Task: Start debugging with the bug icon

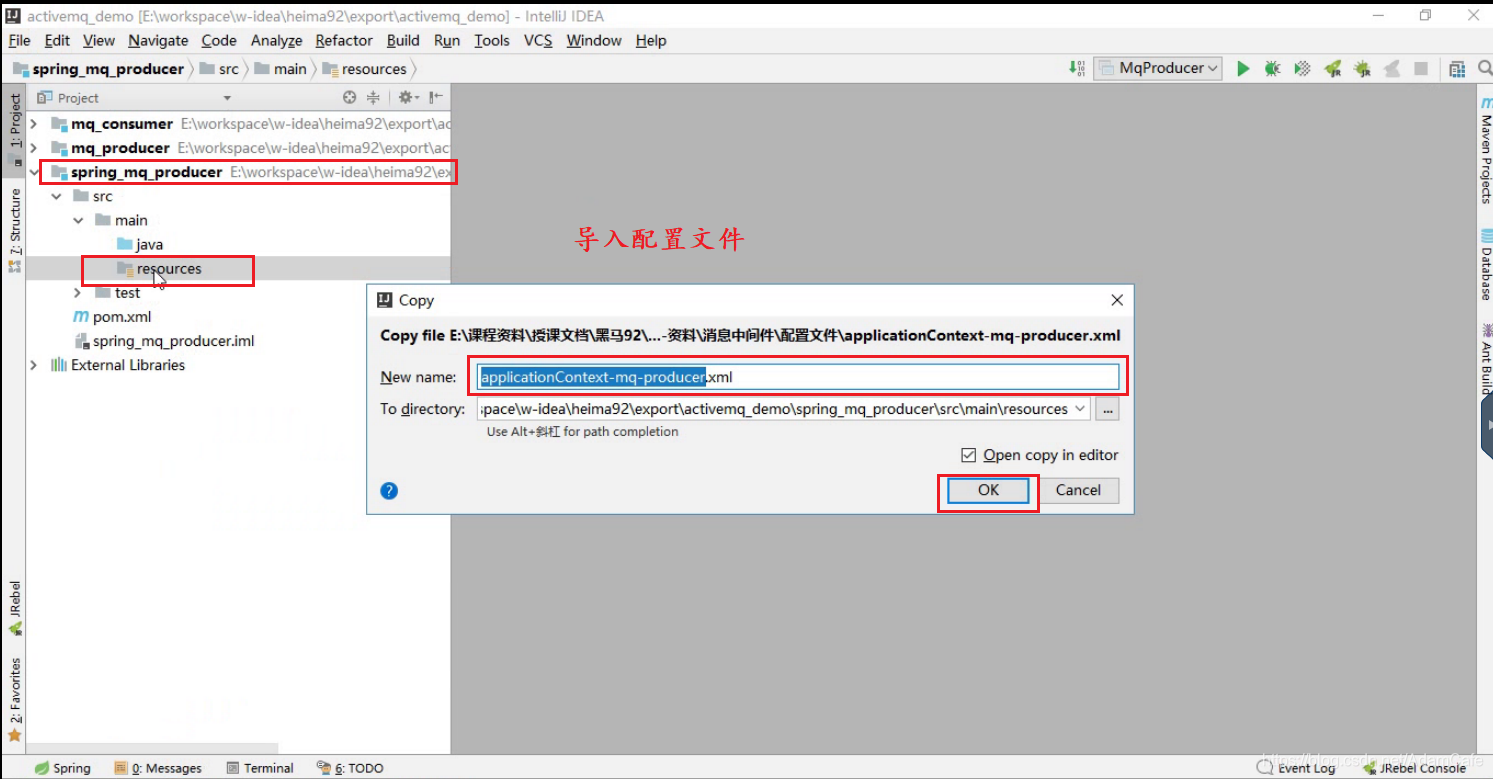Action: click(1272, 68)
